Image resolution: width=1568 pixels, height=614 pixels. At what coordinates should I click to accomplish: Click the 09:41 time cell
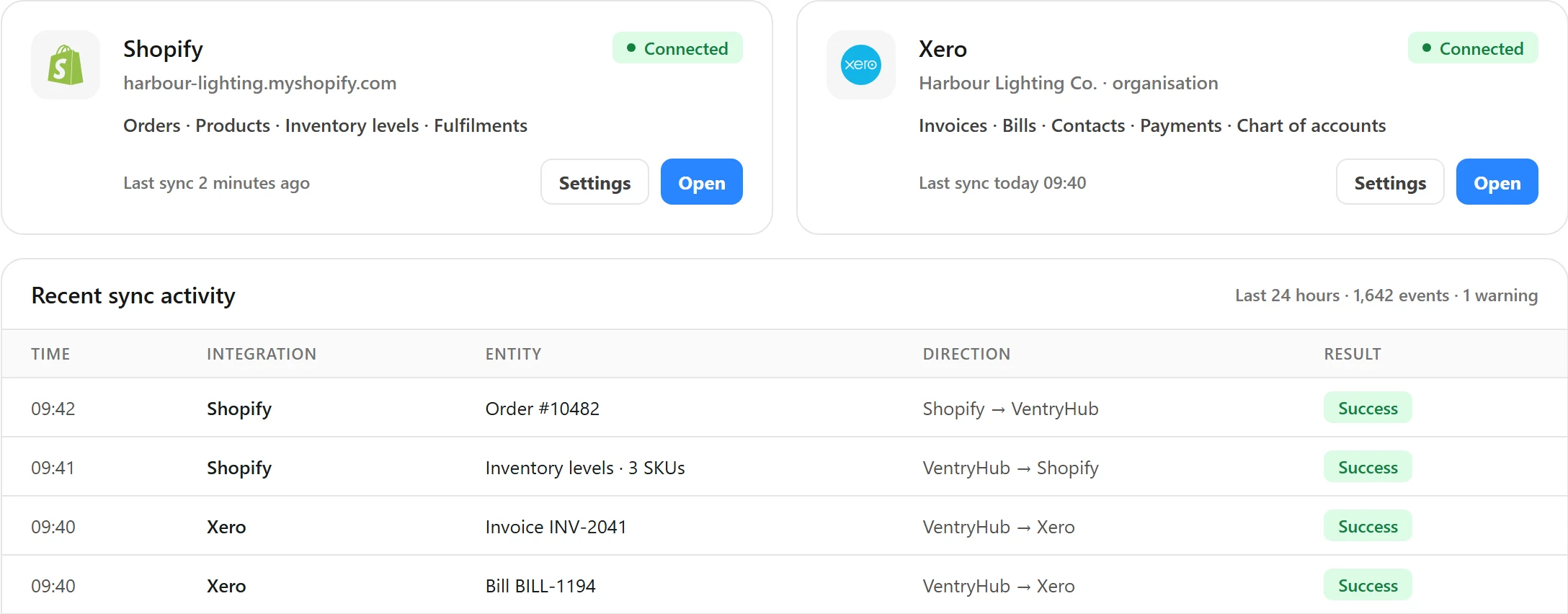coord(53,468)
